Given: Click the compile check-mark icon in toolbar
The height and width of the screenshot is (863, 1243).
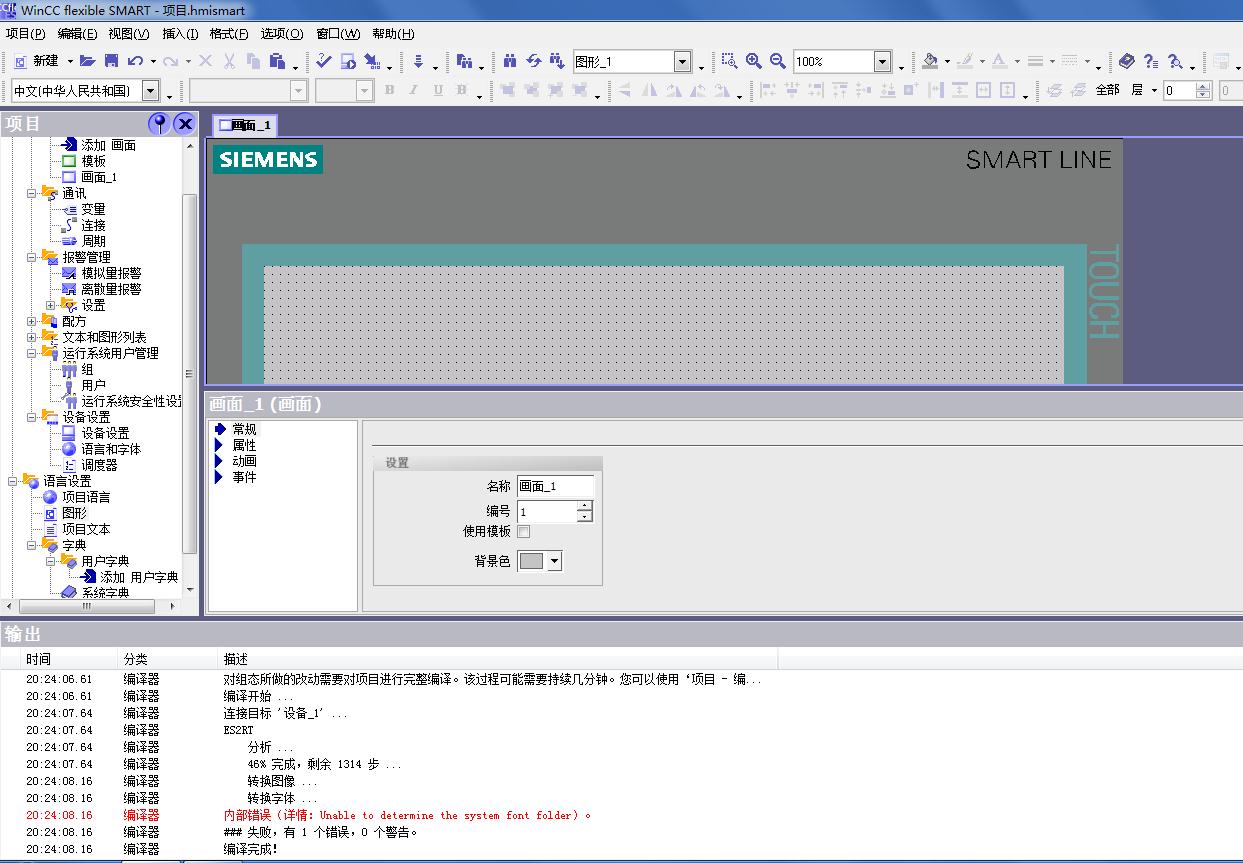Looking at the screenshot, I should [x=323, y=61].
